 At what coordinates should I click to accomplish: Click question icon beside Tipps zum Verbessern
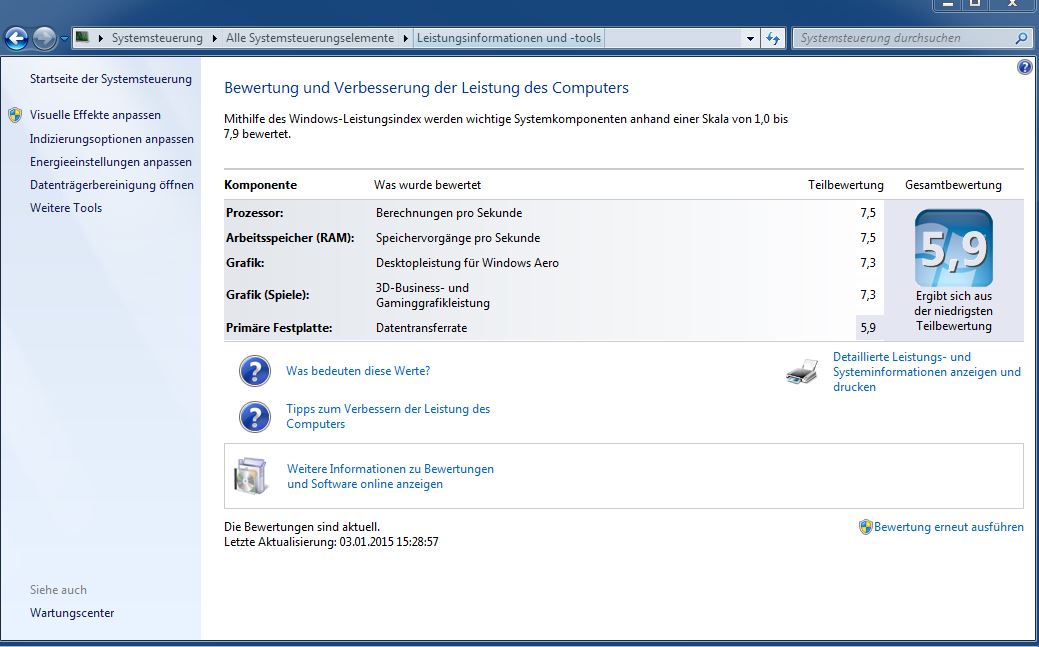(255, 417)
